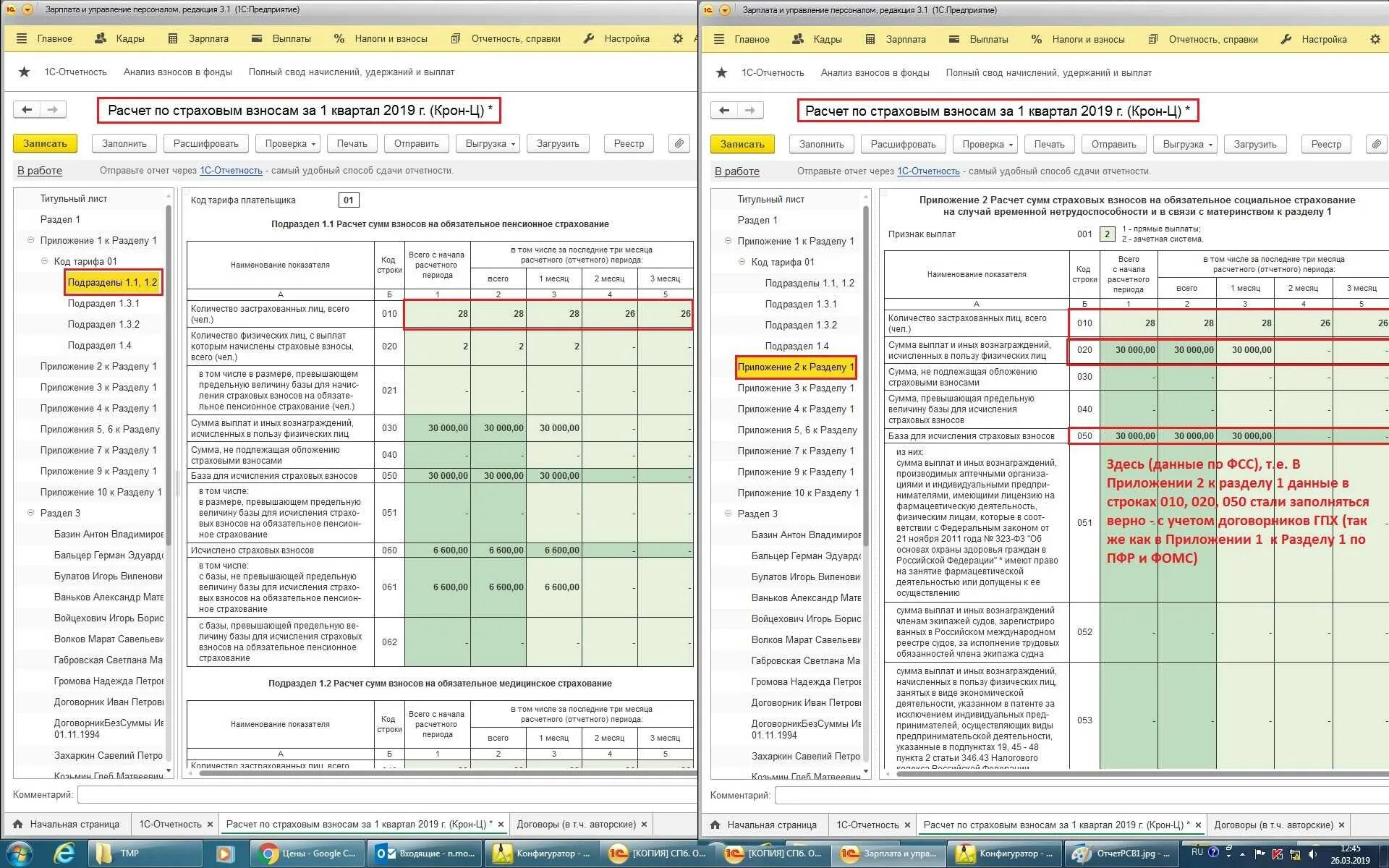1389x868 pixels.
Task: Click the back arrow in left report window
Action: pos(27,110)
